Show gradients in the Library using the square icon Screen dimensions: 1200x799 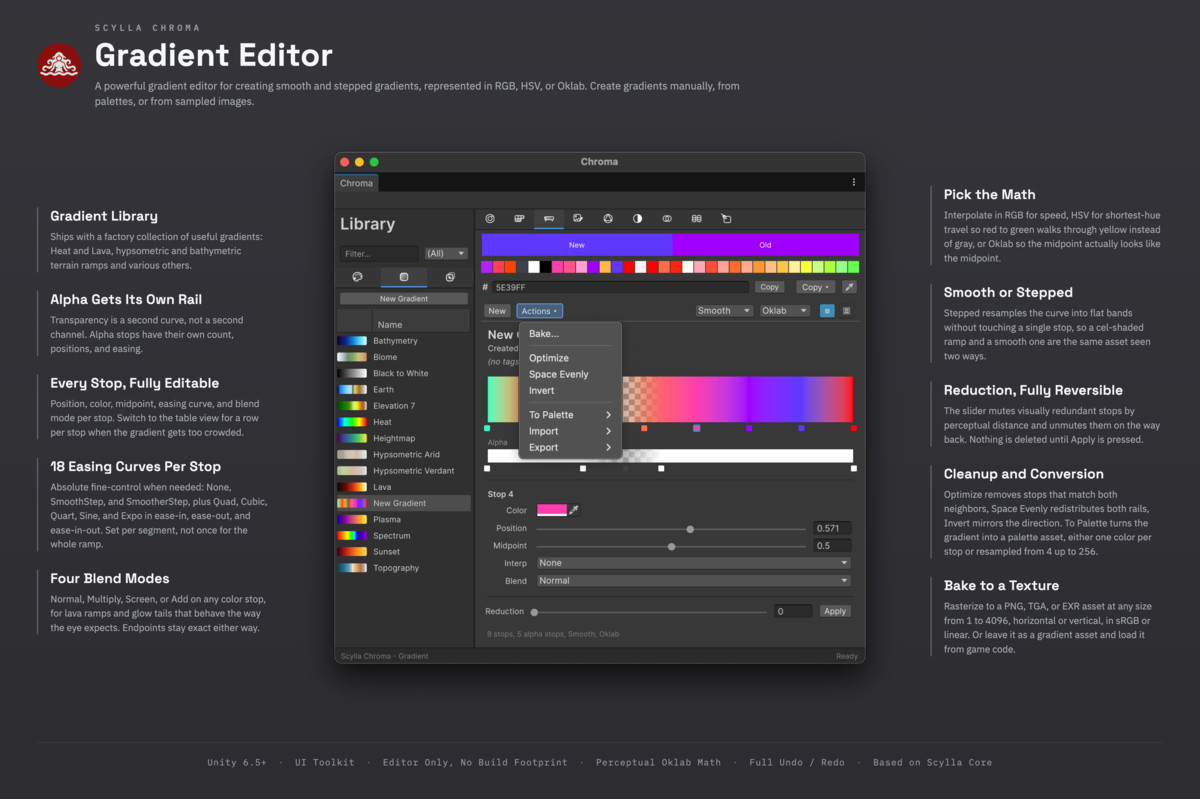[x=403, y=277]
